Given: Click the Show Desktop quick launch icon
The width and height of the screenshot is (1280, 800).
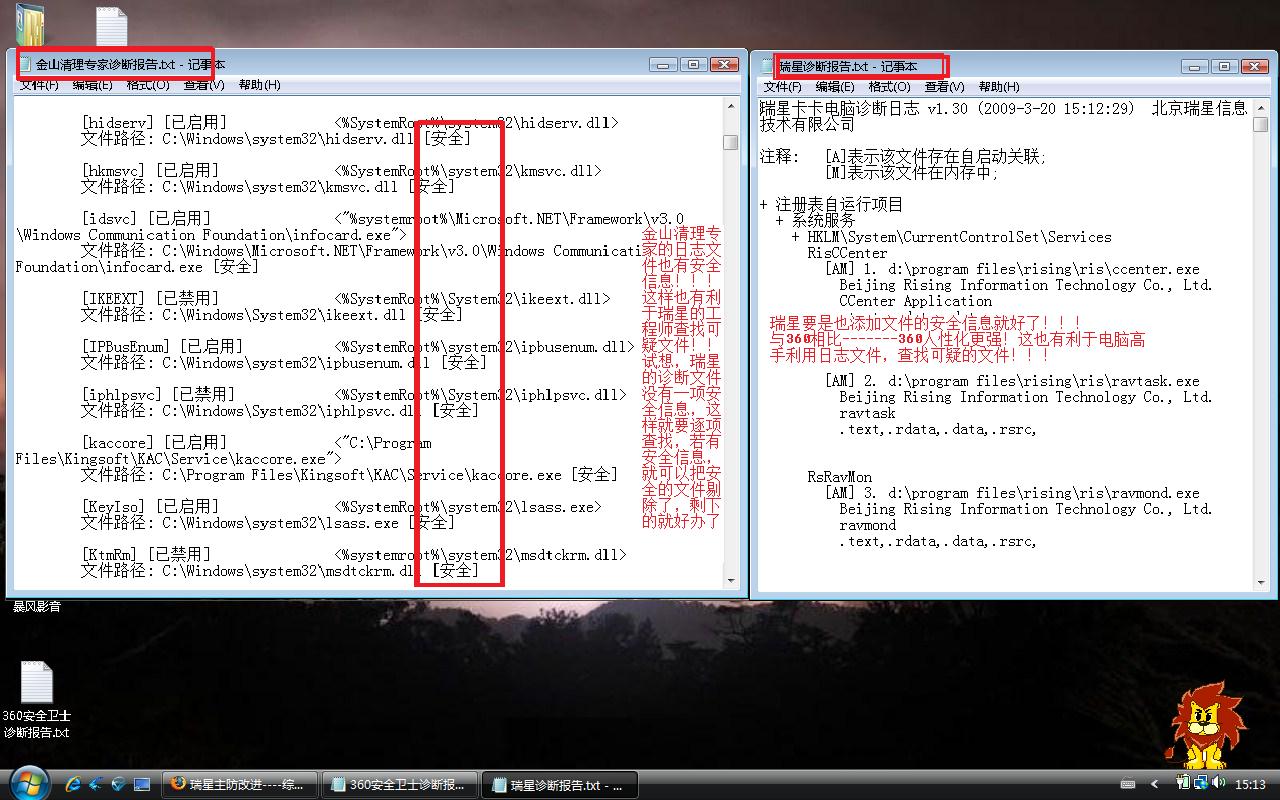Looking at the screenshot, I should click(x=142, y=784).
